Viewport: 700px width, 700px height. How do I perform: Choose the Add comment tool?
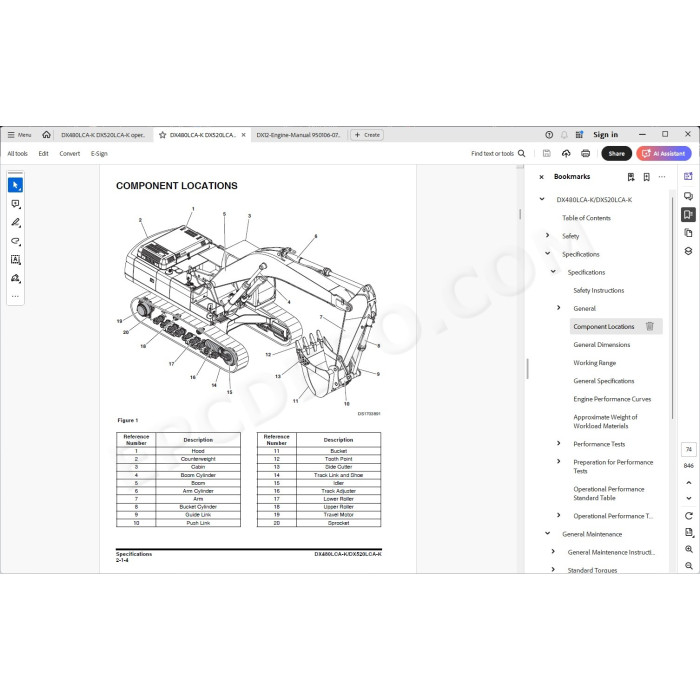coord(15,204)
